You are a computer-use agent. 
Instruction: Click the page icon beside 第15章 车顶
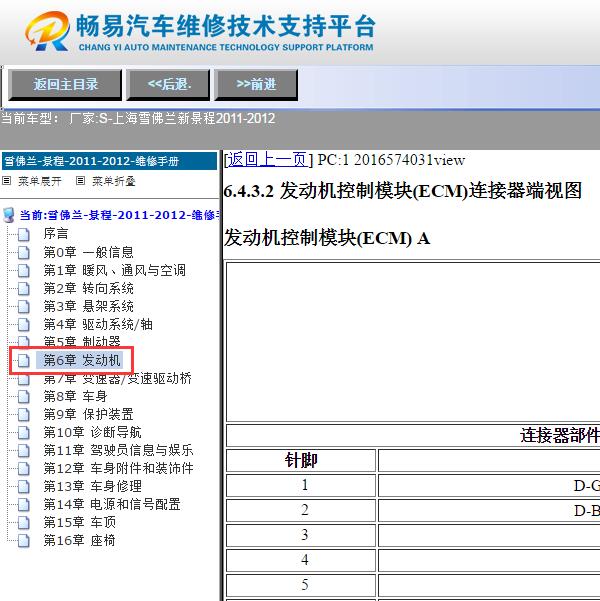pos(24,522)
